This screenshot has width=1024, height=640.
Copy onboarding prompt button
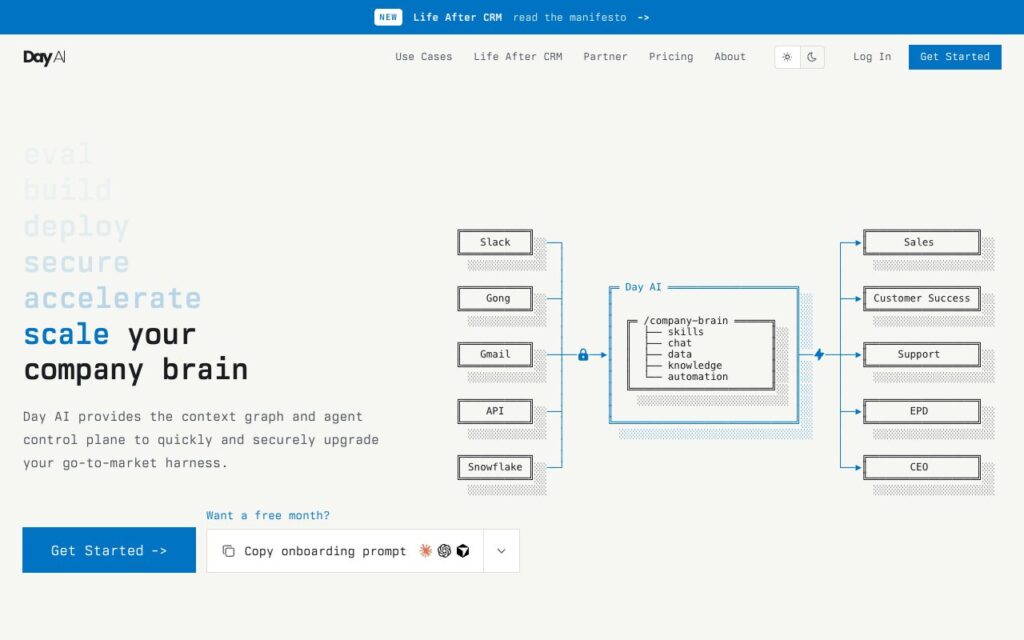345,551
